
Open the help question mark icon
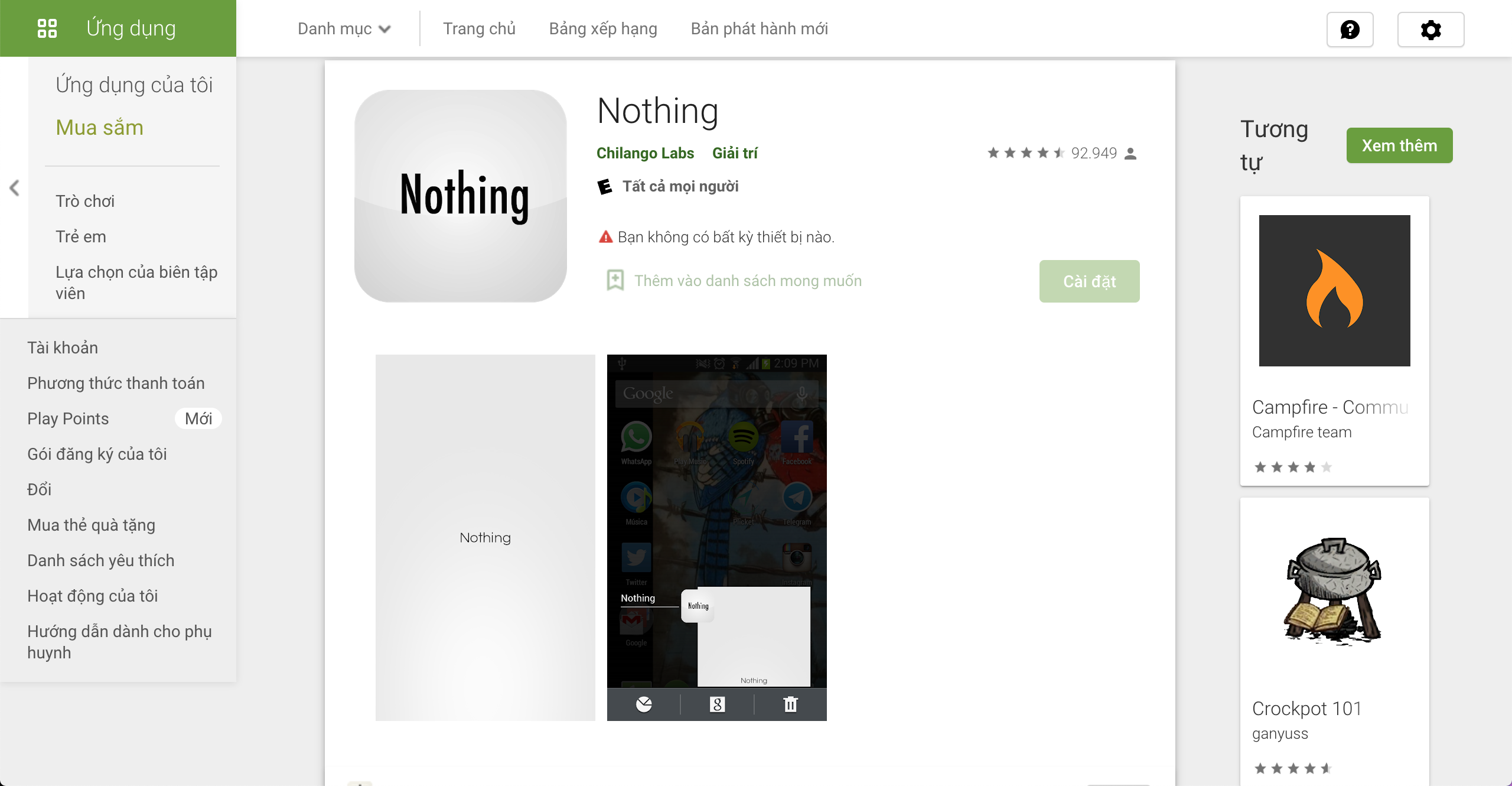tap(1350, 29)
